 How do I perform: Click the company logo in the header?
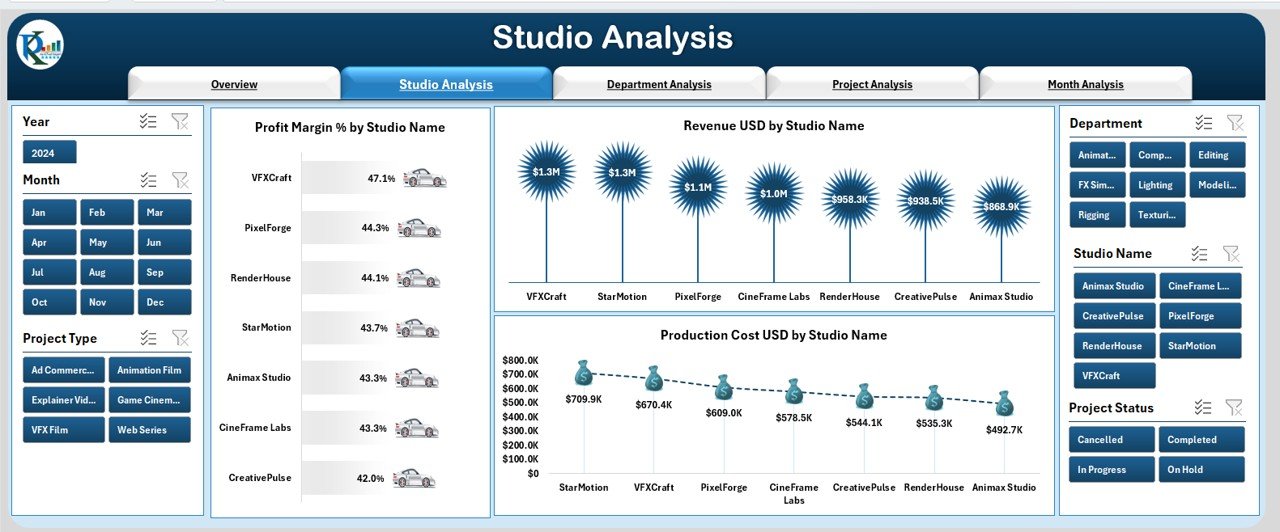click(40, 46)
